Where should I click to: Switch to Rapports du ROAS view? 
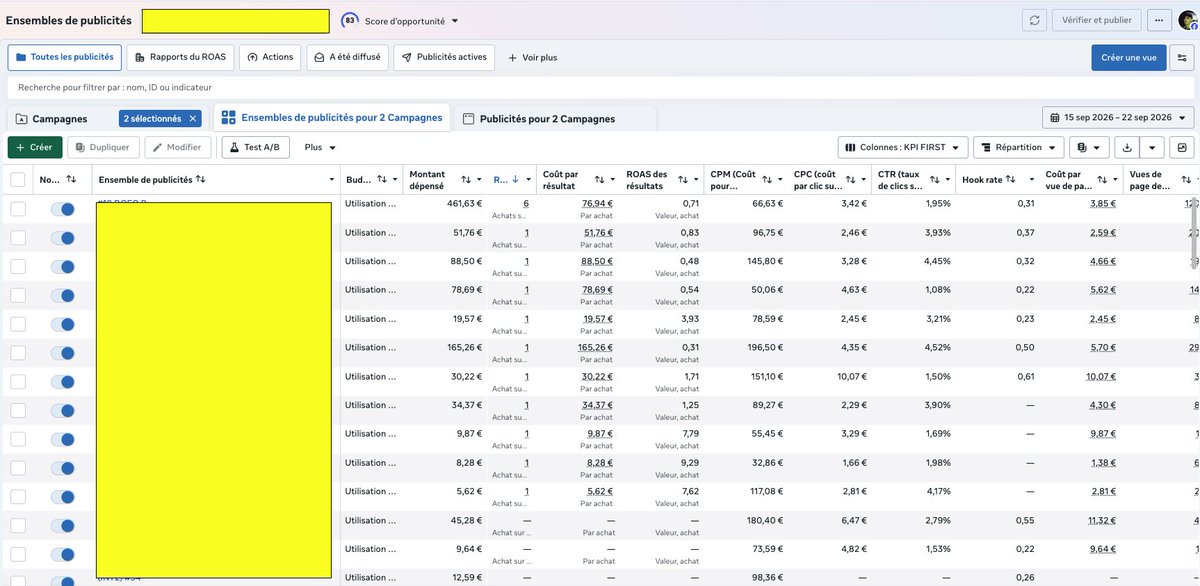pos(180,57)
